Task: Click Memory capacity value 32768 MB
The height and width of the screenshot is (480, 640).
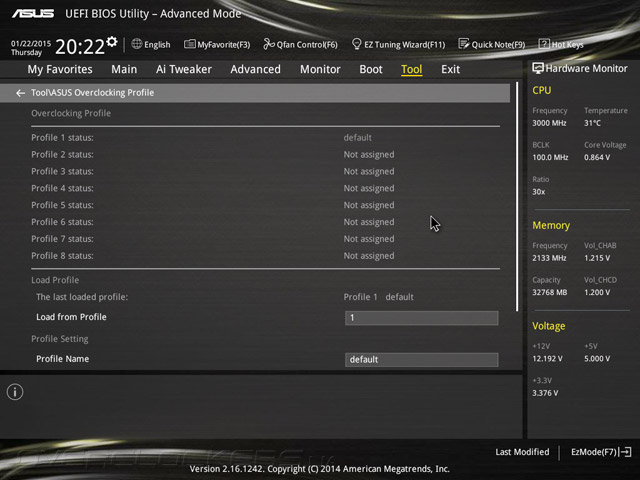Action: pos(549,293)
